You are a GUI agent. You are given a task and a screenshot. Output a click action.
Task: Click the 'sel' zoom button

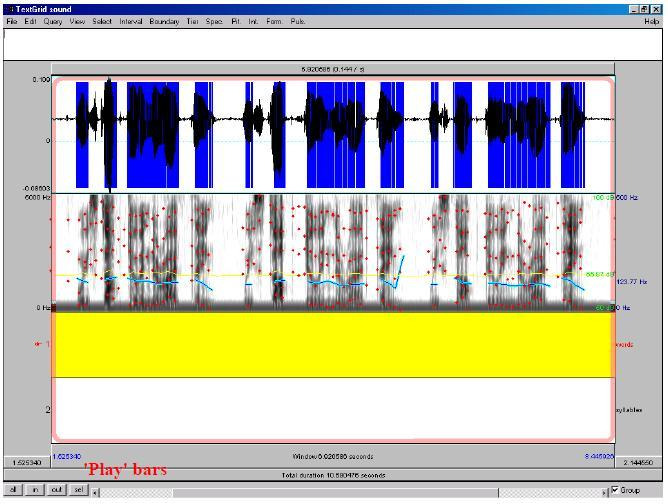click(79, 490)
